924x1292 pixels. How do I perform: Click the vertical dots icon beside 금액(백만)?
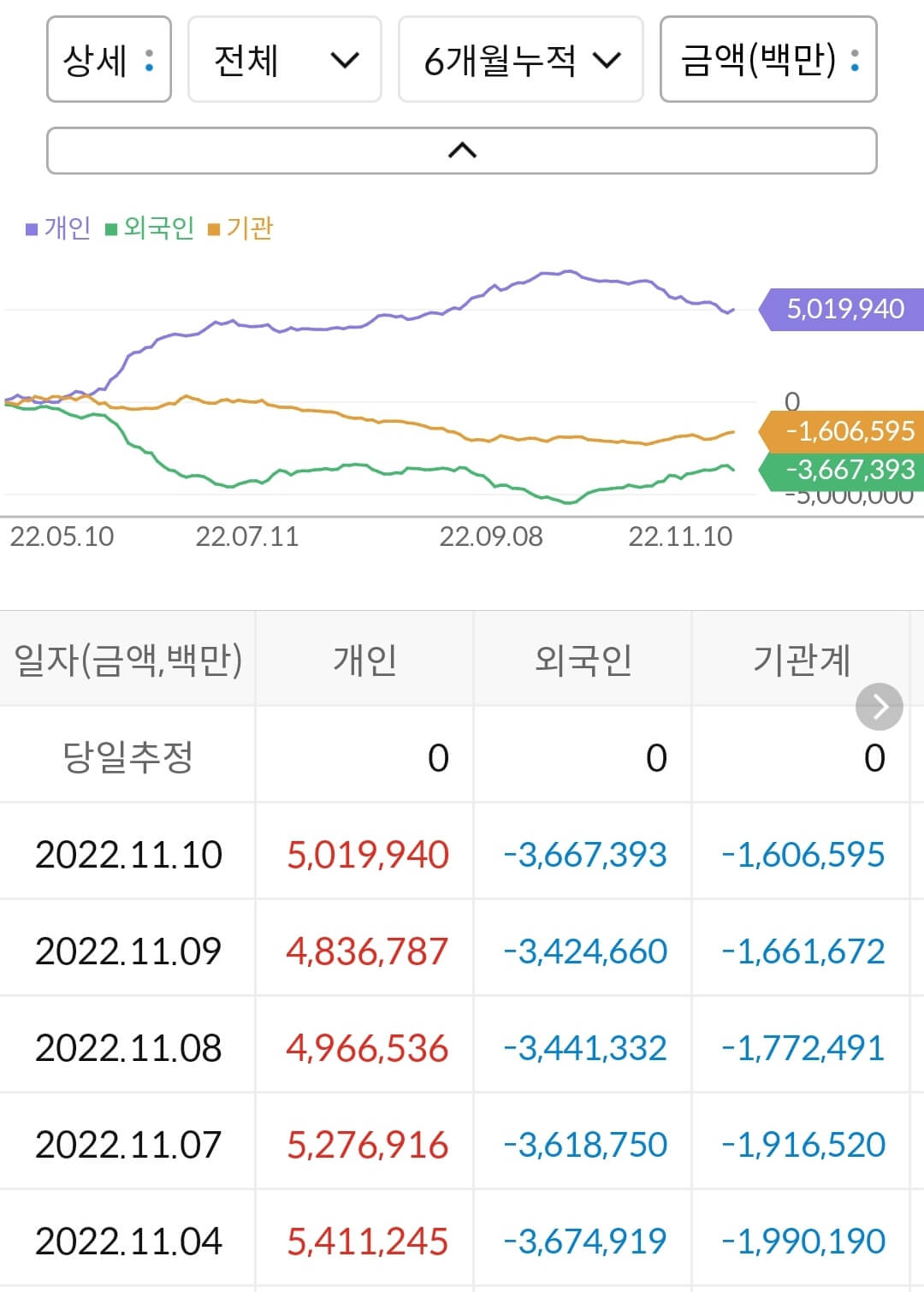852,60
